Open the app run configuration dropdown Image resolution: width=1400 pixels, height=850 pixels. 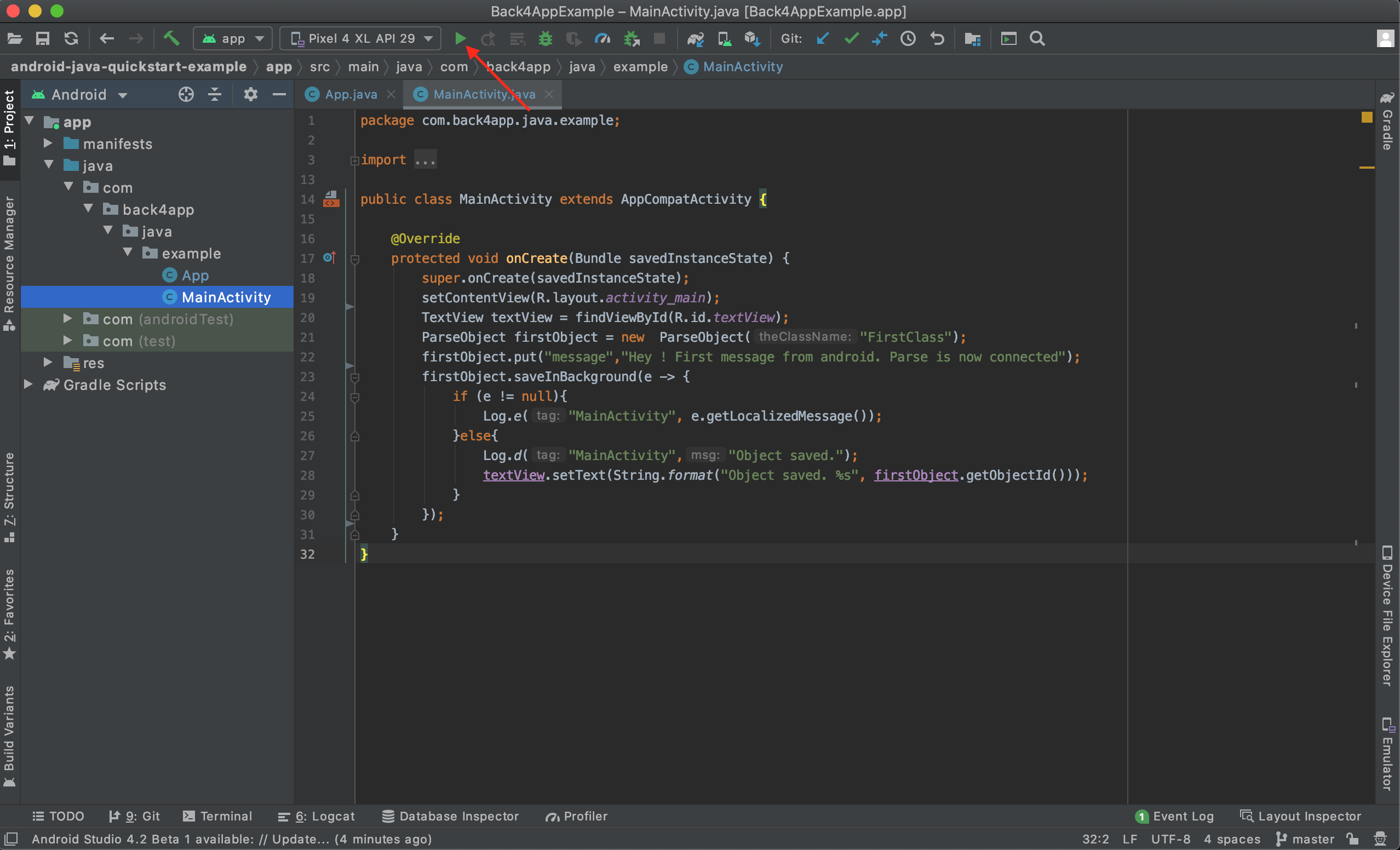[x=233, y=39]
